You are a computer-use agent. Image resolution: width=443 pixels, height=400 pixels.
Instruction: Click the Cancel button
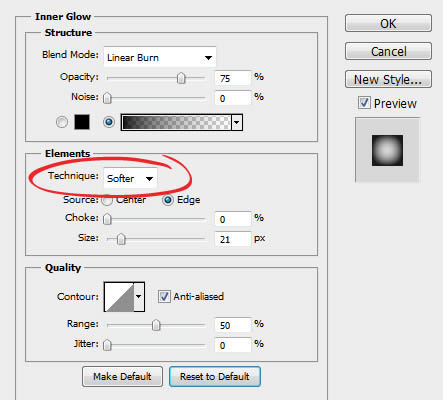388,51
